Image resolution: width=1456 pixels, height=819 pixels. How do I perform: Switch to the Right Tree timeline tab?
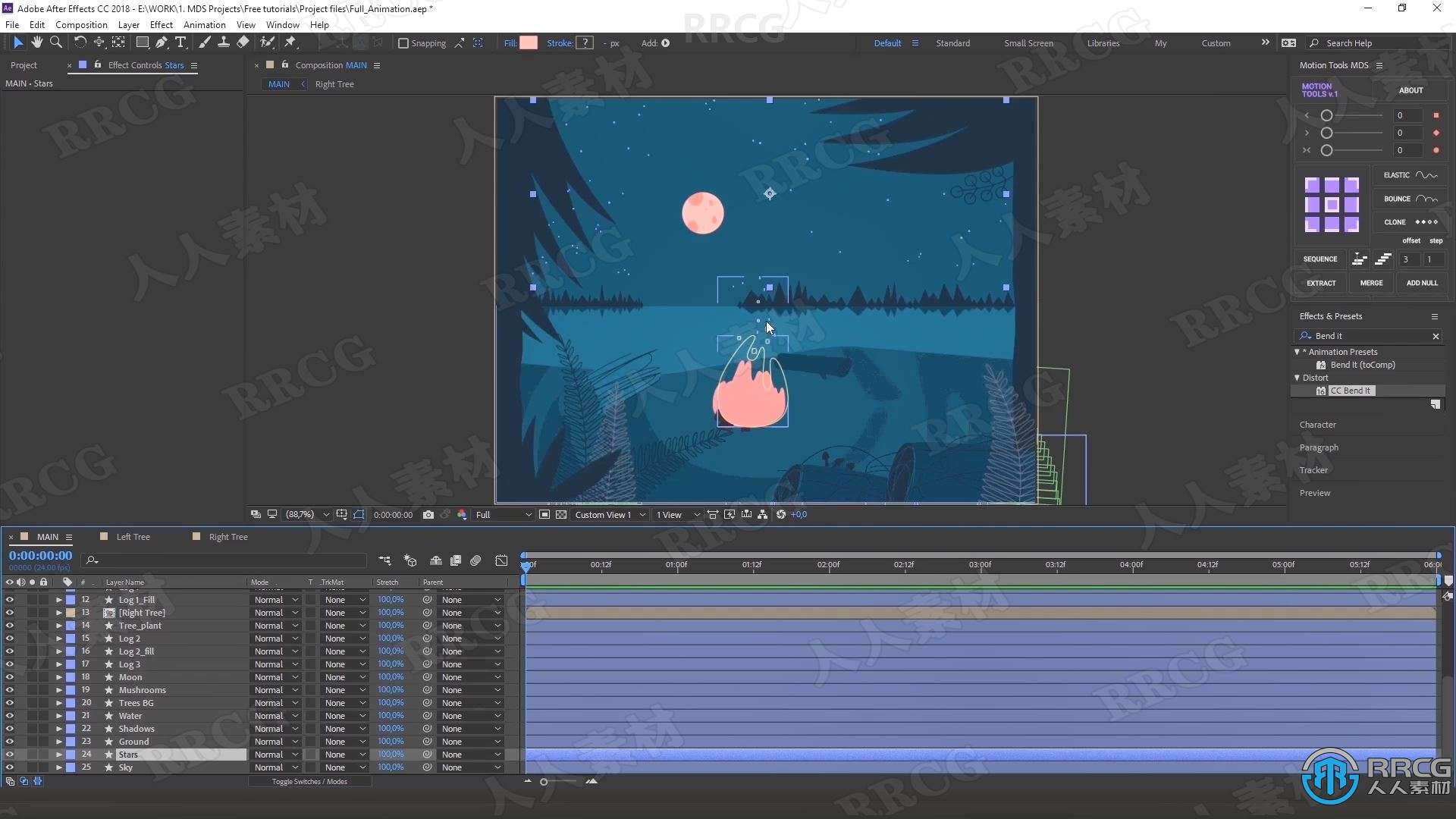coord(228,537)
